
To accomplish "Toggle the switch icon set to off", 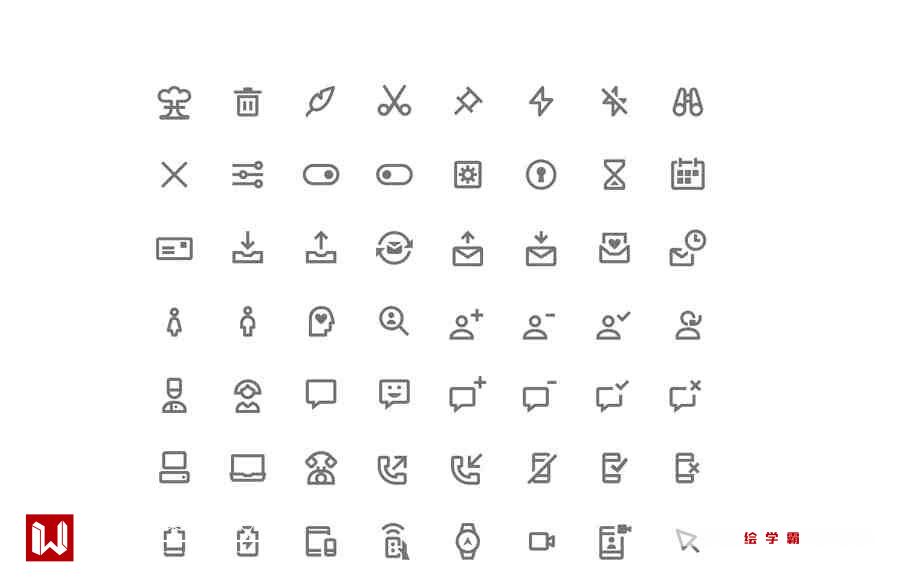I will click(x=394, y=175).
